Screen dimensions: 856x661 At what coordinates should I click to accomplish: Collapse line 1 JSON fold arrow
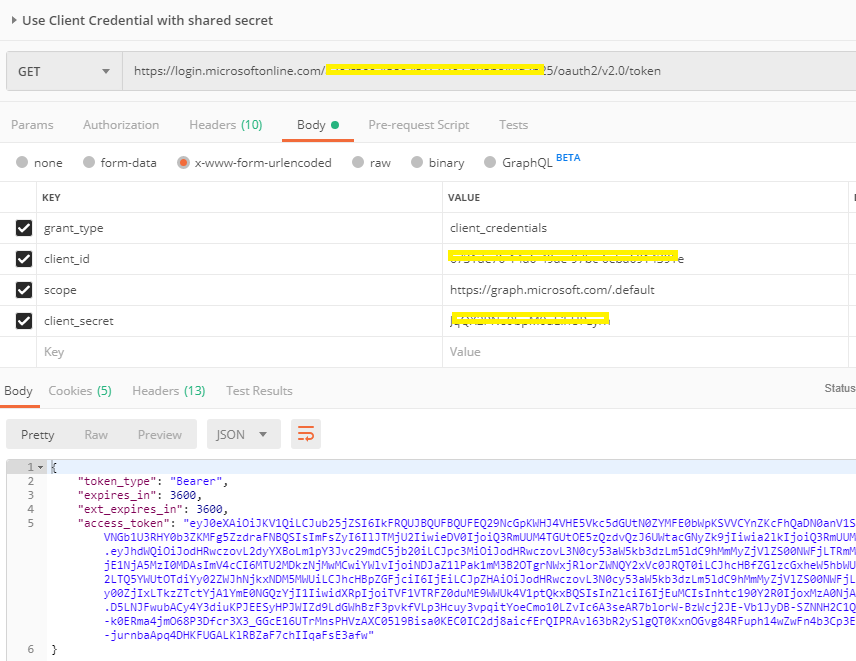pyautogui.click(x=40, y=467)
